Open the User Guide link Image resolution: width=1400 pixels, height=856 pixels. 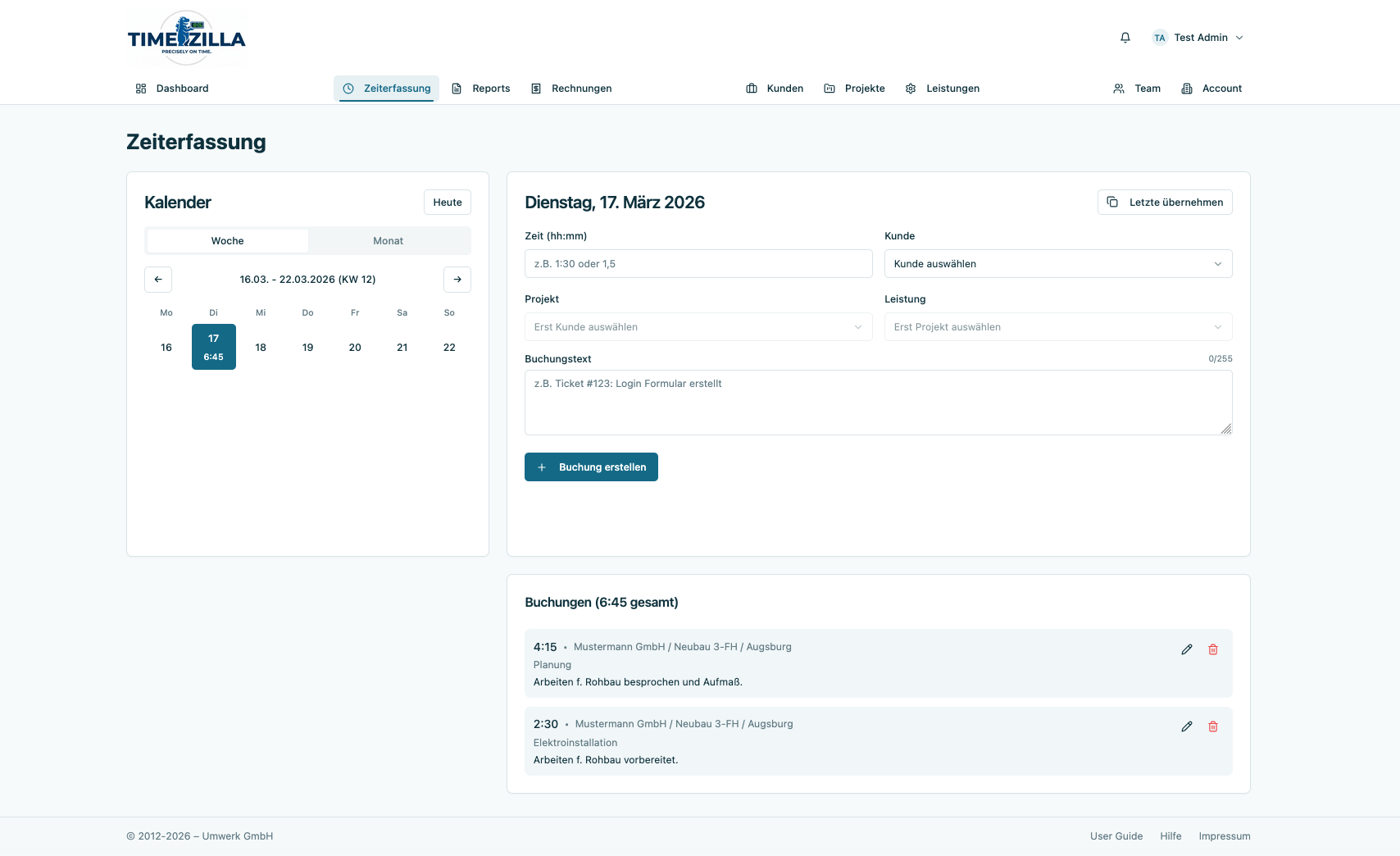(1116, 836)
